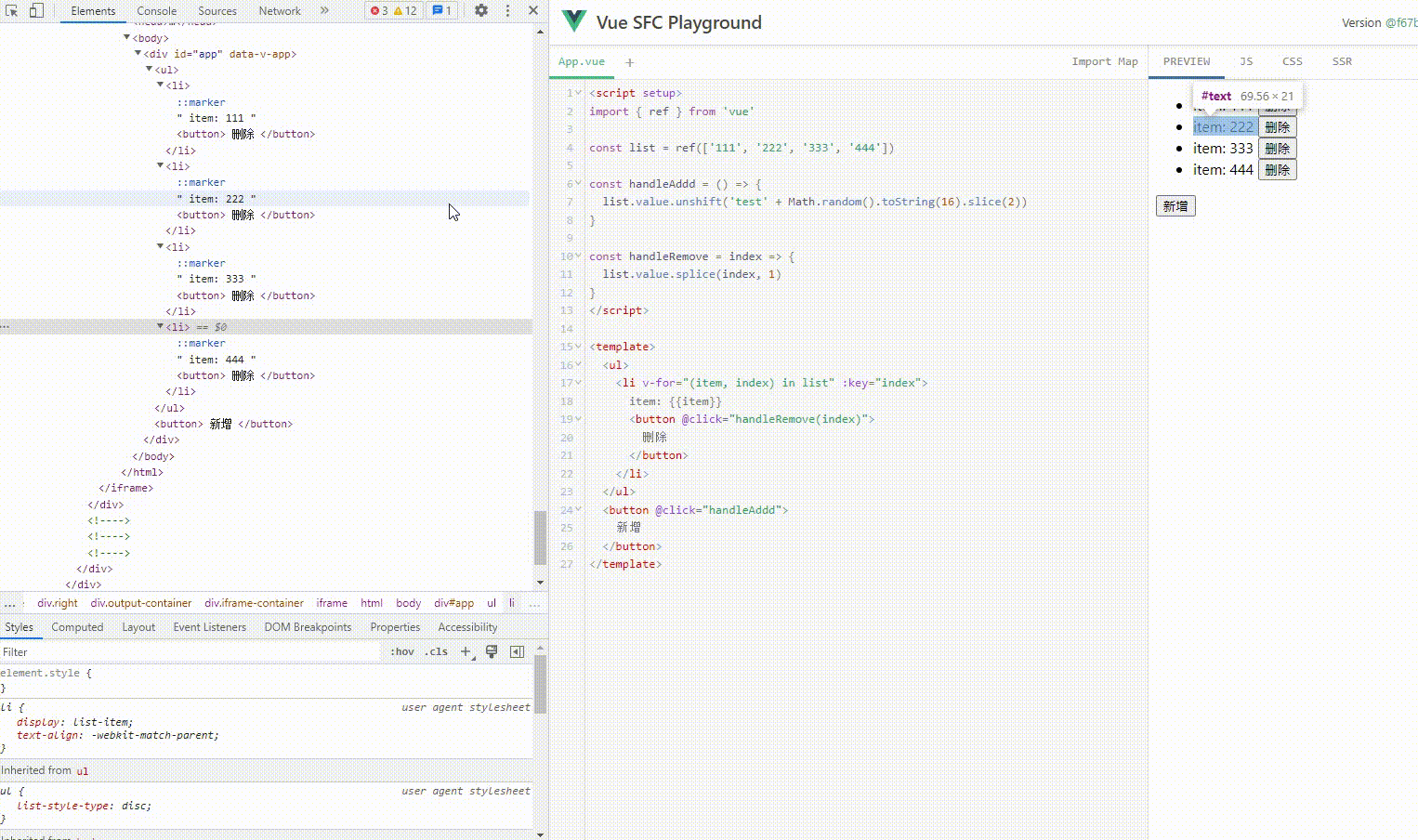Image resolution: width=1418 pixels, height=840 pixels.
Task: Click the ul link in Inherited from
Action: [82, 770]
